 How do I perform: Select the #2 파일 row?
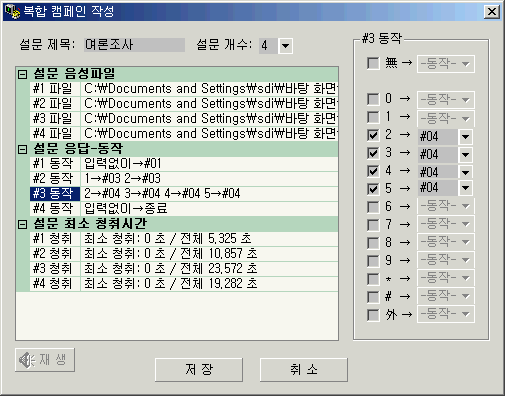pyautogui.click(x=184, y=104)
